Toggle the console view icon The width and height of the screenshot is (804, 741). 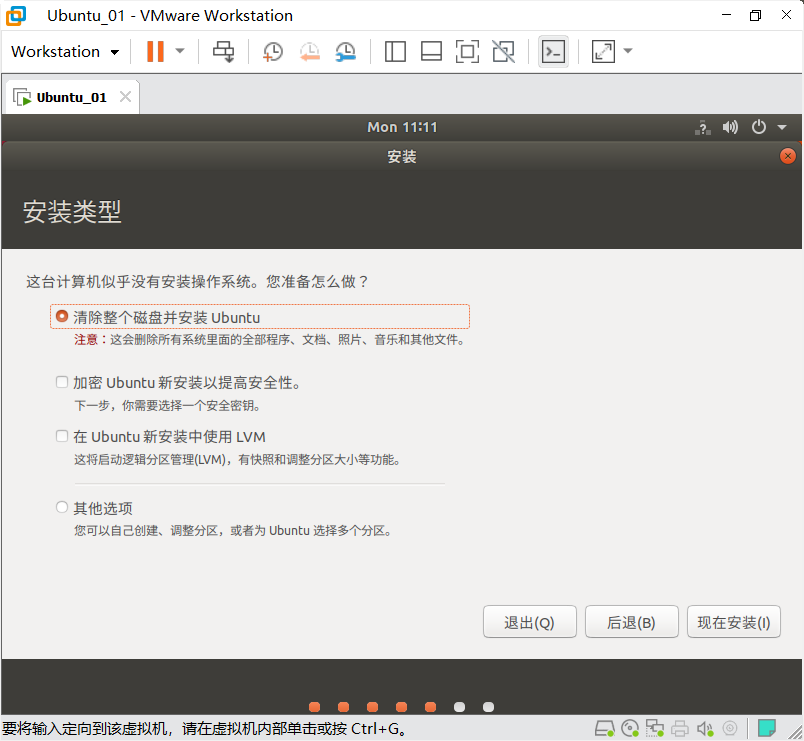click(553, 51)
